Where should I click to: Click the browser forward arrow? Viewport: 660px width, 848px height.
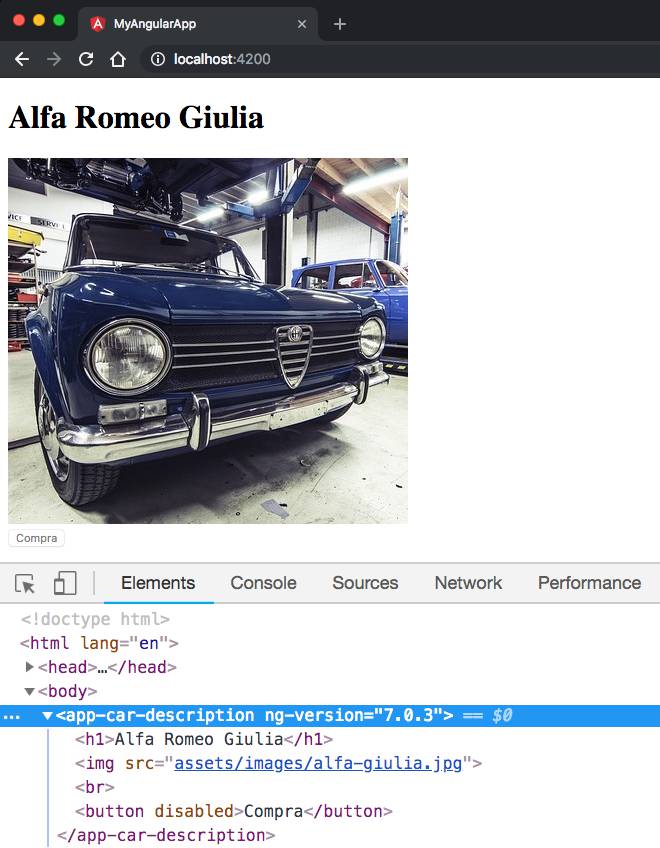54,59
